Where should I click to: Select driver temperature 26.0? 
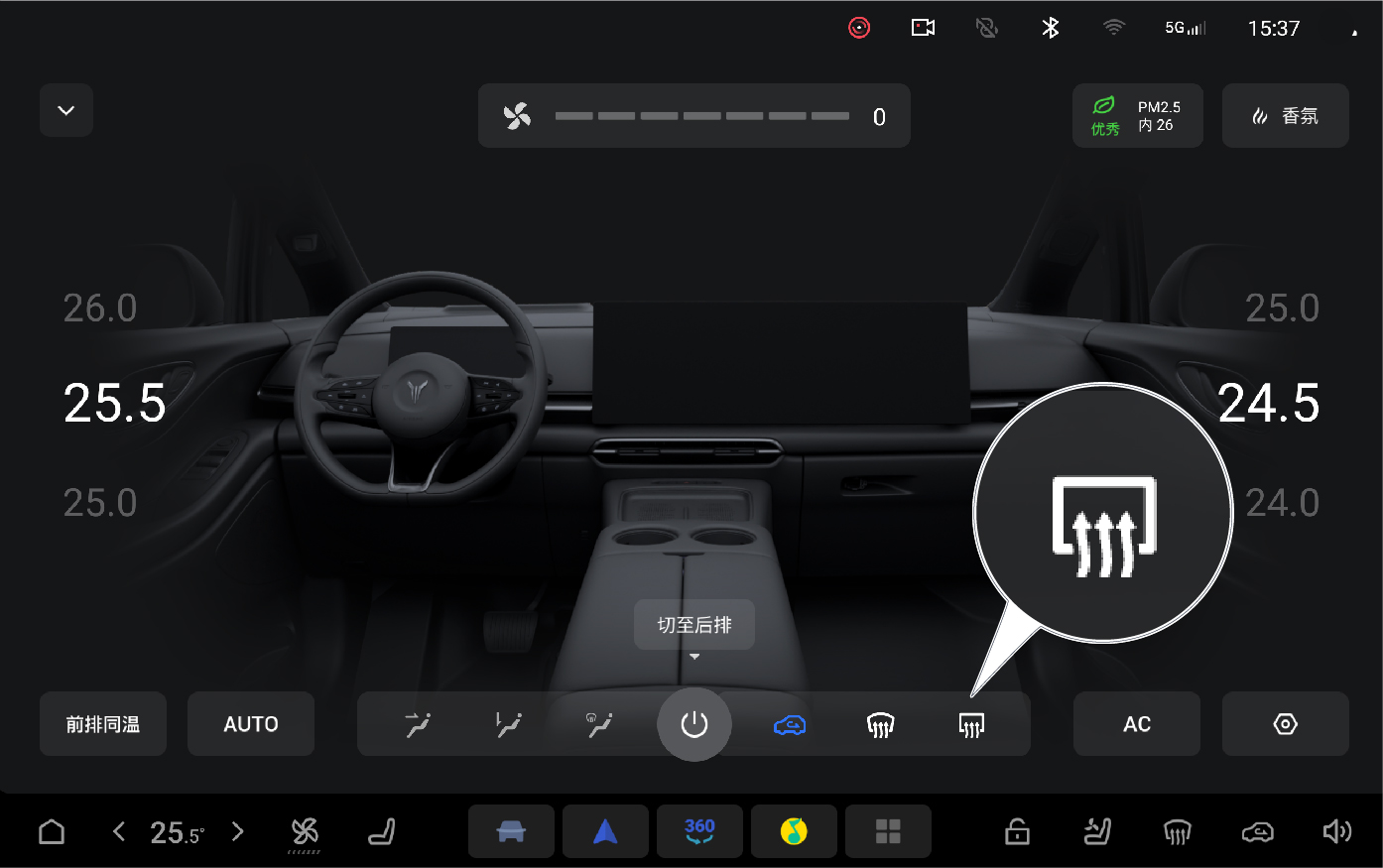(100, 309)
